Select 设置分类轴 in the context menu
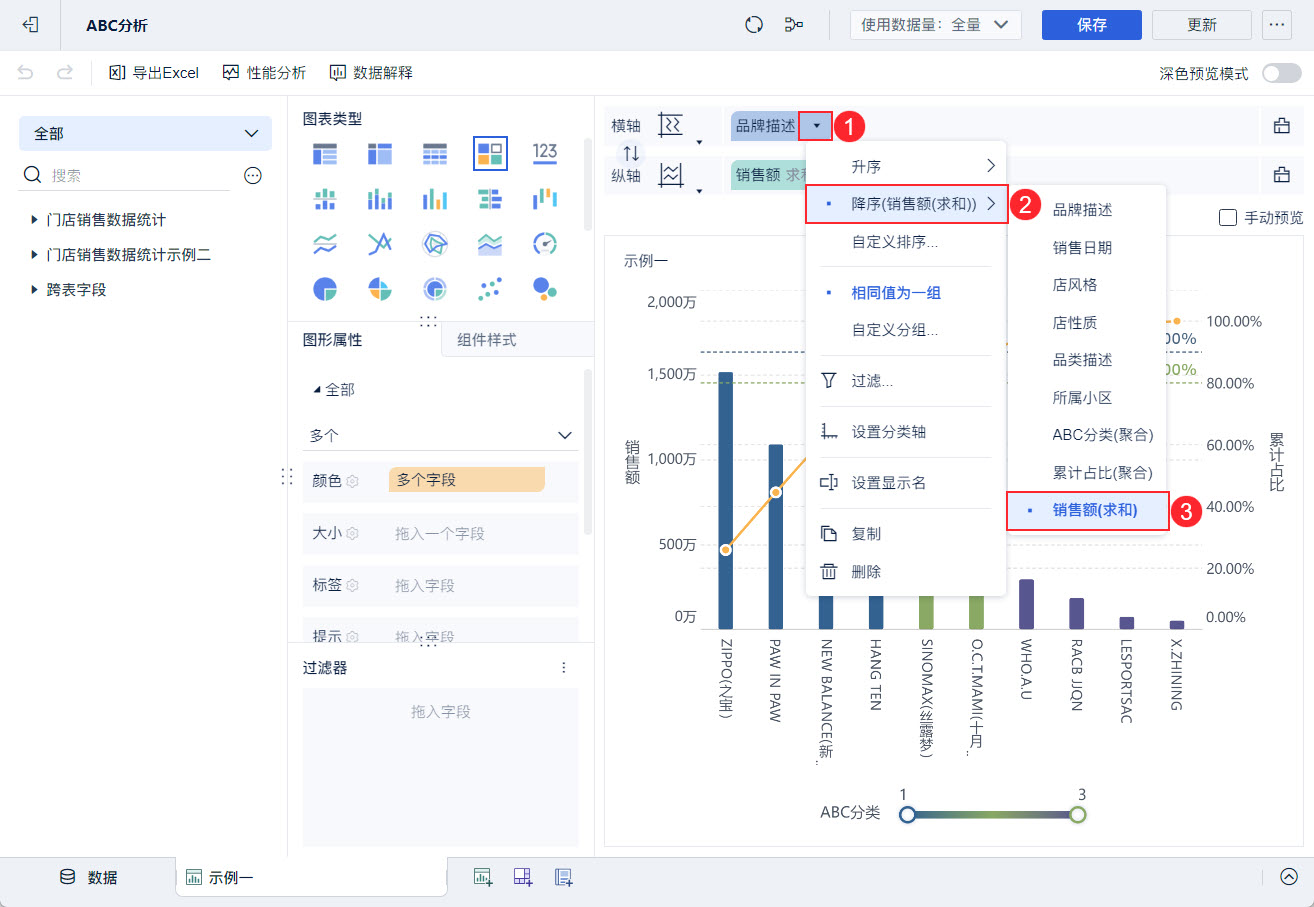The height and width of the screenshot is (907, 1314). point(906,432)
